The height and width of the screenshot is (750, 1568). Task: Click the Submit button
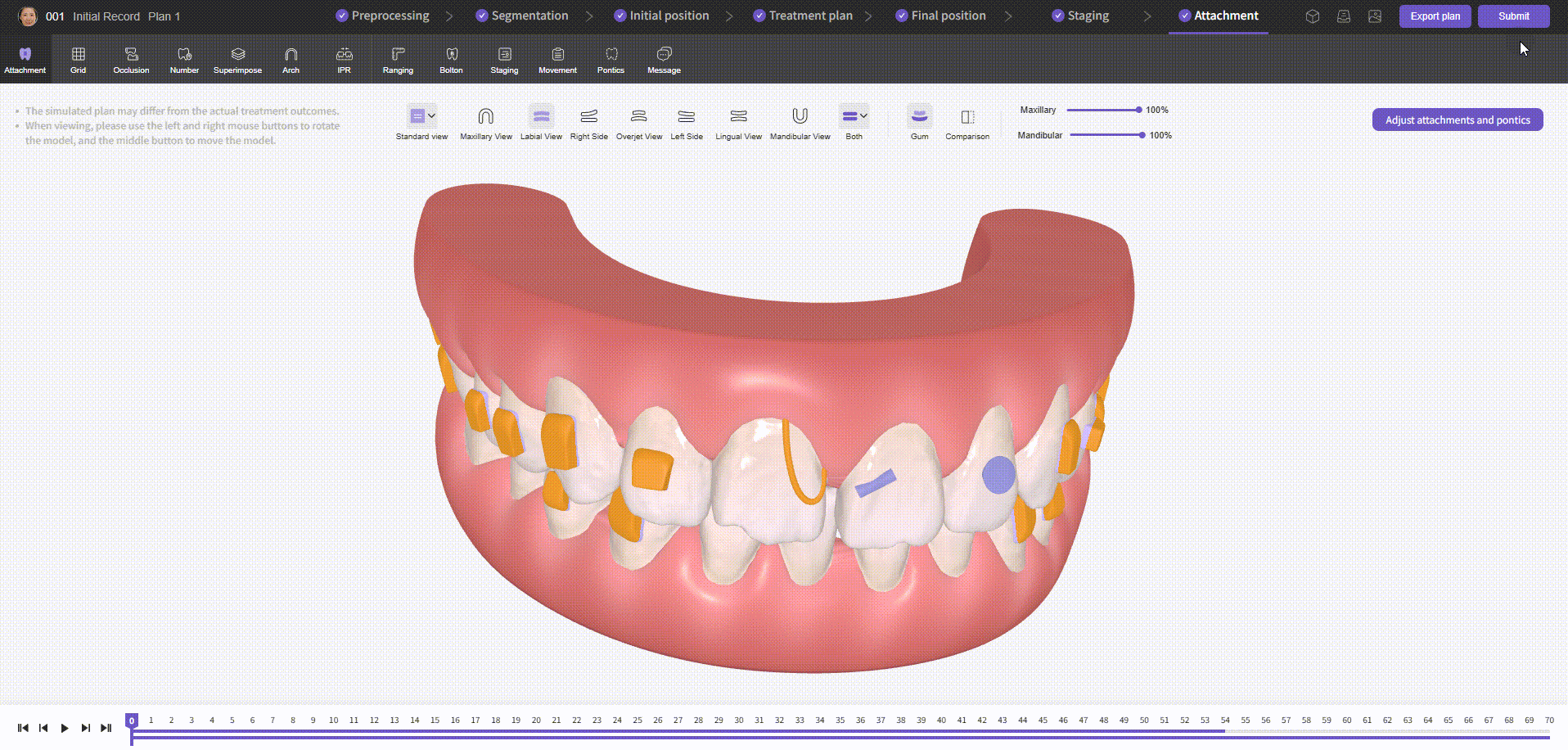(x=1513, y=16)
